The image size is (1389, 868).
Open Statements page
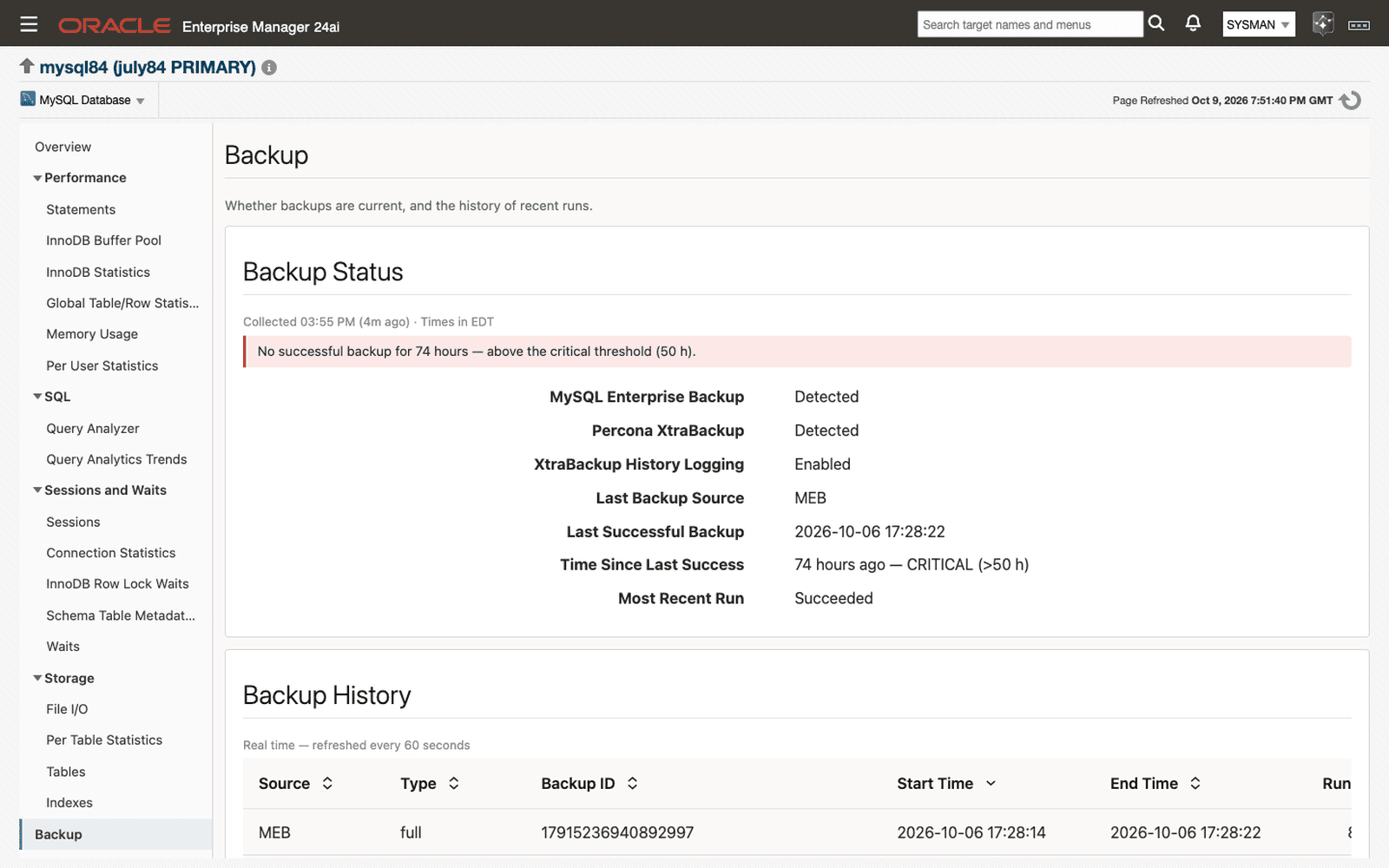click(x=81, y=209)
